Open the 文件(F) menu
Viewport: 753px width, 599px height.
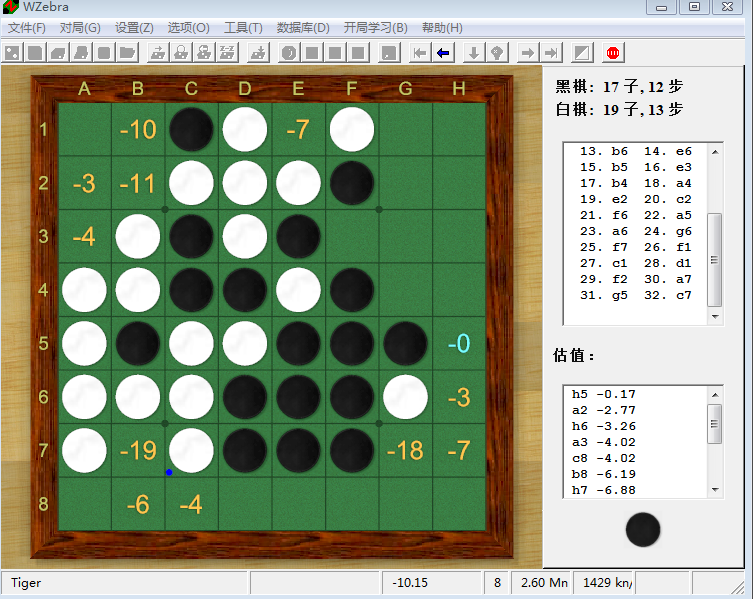pyautogui.click(x=27, y=28)
